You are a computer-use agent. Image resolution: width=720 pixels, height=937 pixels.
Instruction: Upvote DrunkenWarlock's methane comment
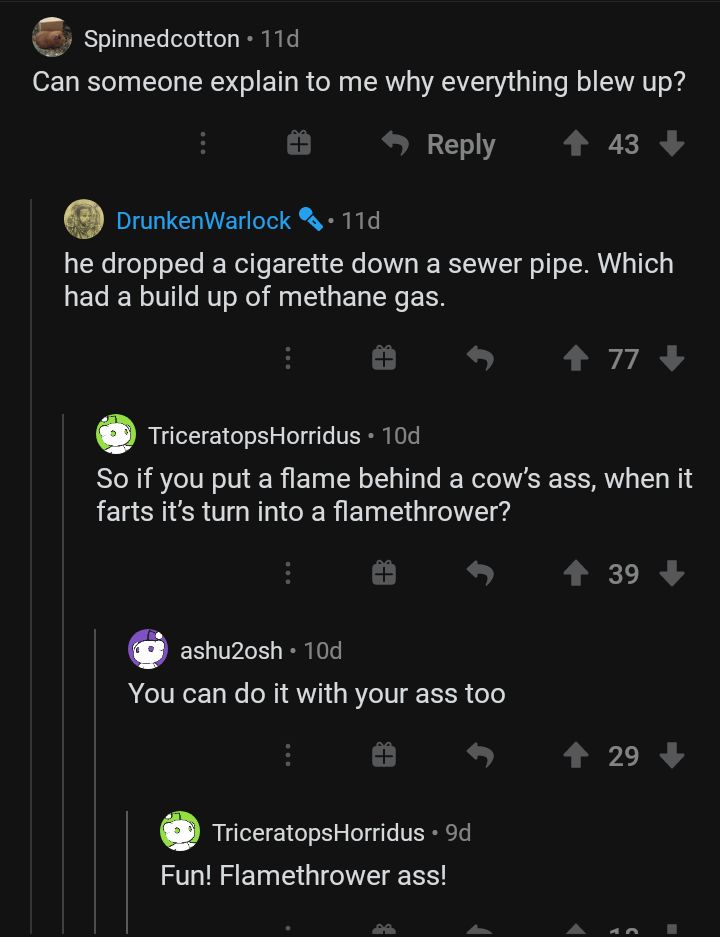(x=575, y=358)
